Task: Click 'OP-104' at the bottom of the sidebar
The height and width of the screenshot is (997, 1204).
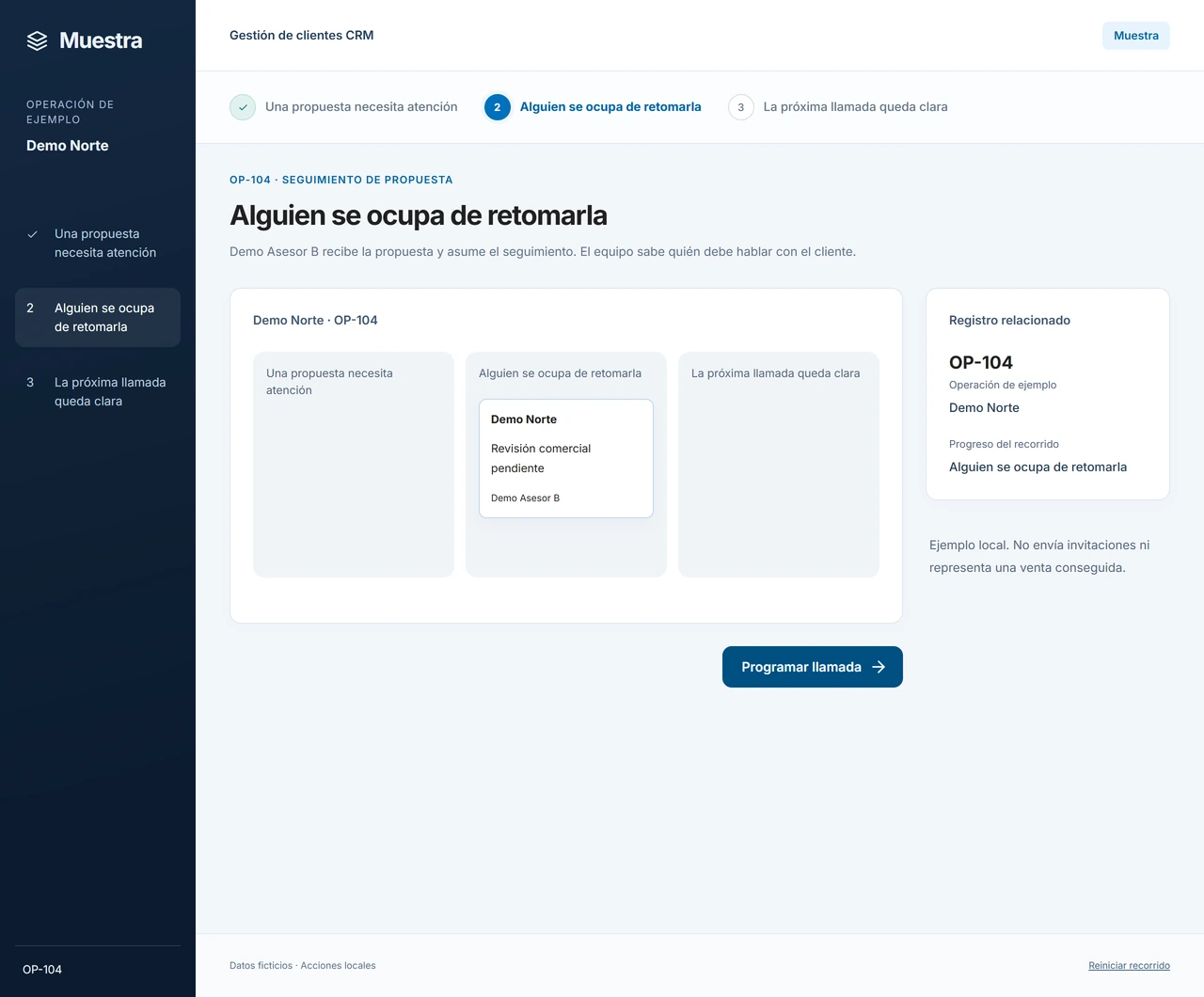Action: pos(42,970)
